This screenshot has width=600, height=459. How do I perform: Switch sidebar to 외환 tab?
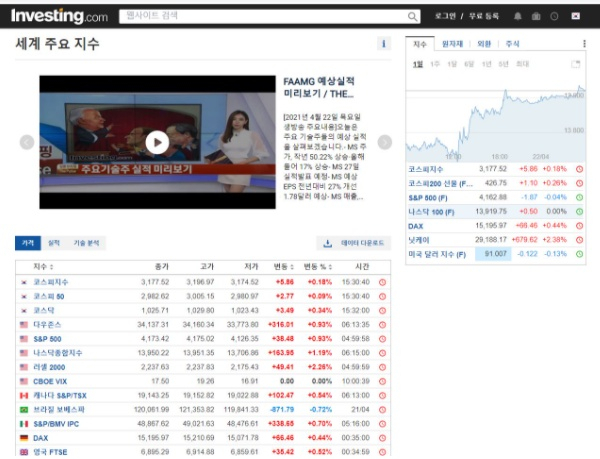pyautogui.click(x=484, y=44)
